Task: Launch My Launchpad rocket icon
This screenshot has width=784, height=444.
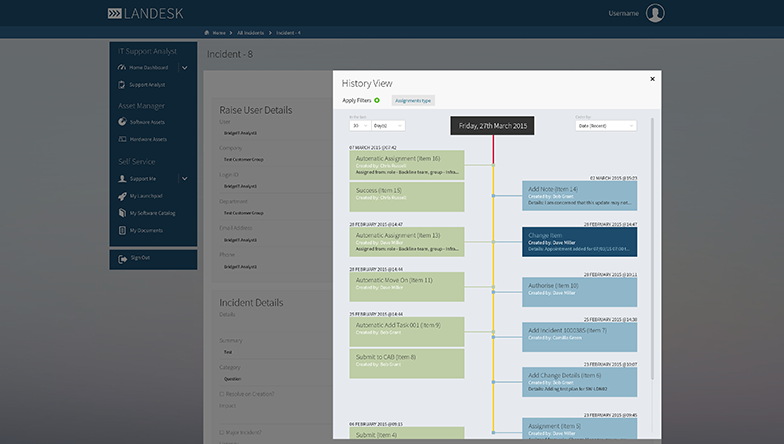Action: click(122, 196)
